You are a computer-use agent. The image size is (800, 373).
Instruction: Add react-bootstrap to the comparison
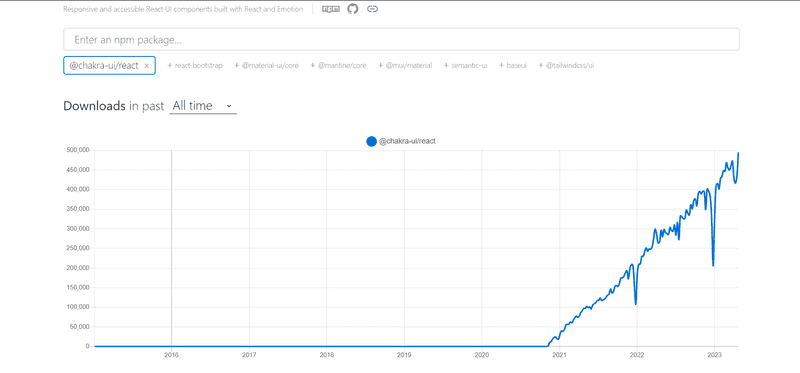(x=195, y=66)
